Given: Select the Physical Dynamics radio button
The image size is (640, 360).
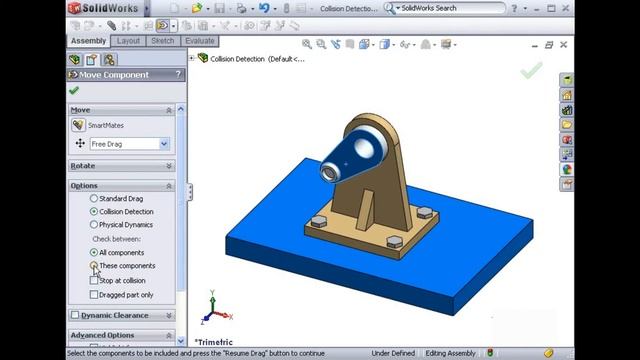Looking at the screenshot, I should (x=94, y=224).
